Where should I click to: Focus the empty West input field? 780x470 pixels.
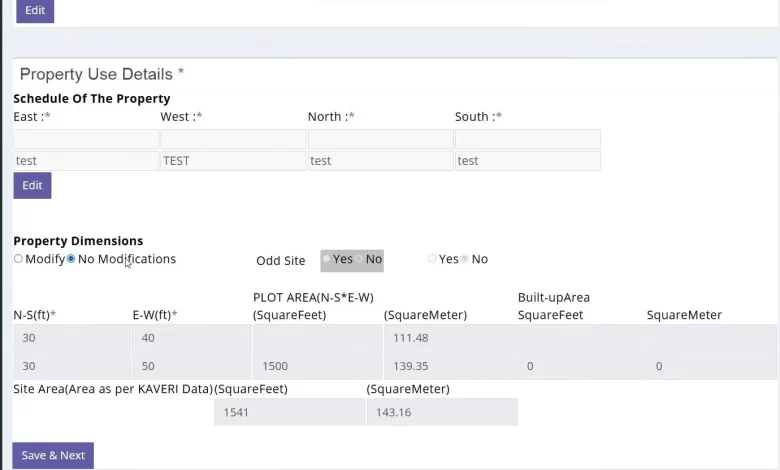233,139
